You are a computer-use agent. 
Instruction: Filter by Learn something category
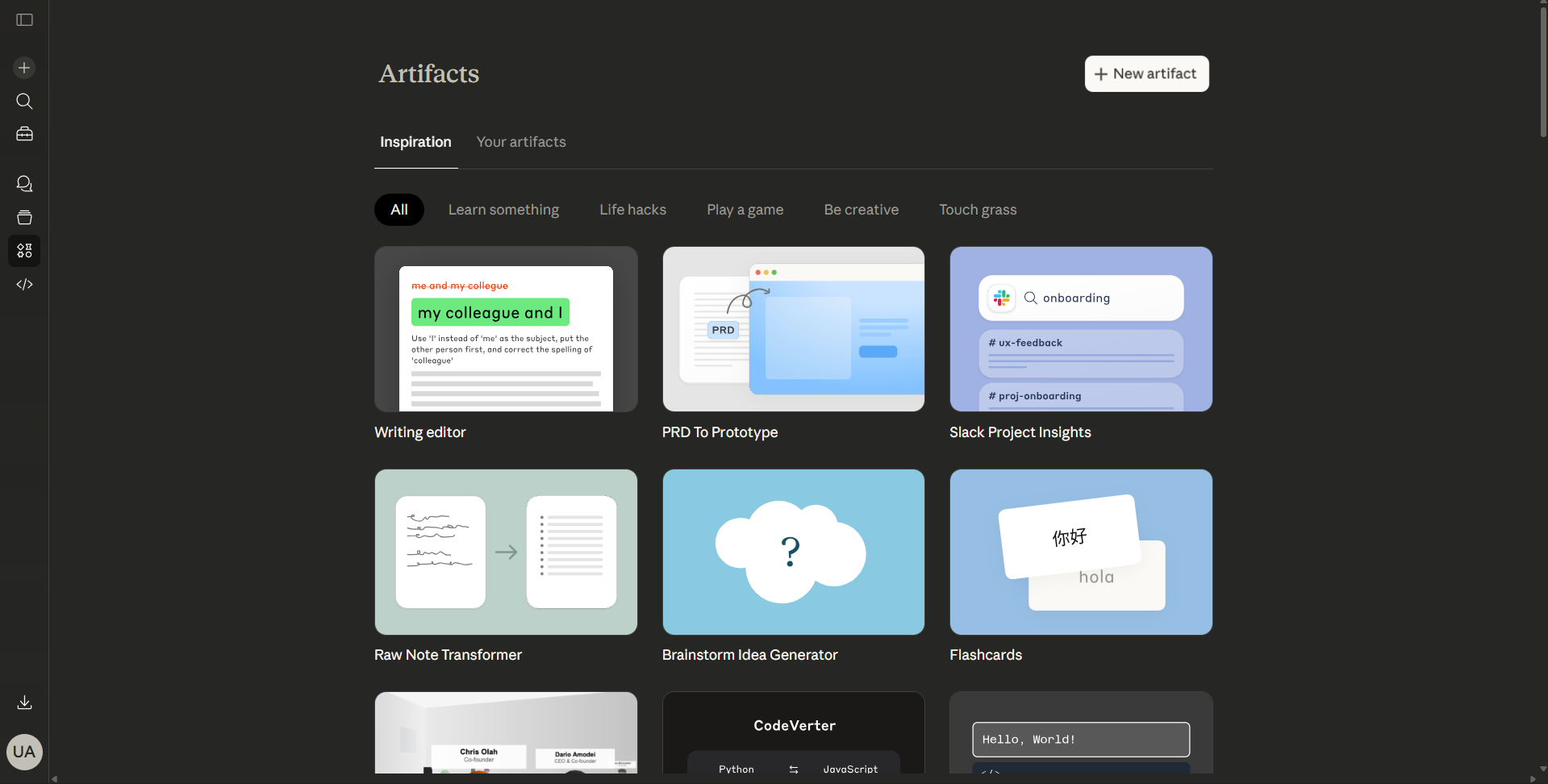[x=503, y=210]
